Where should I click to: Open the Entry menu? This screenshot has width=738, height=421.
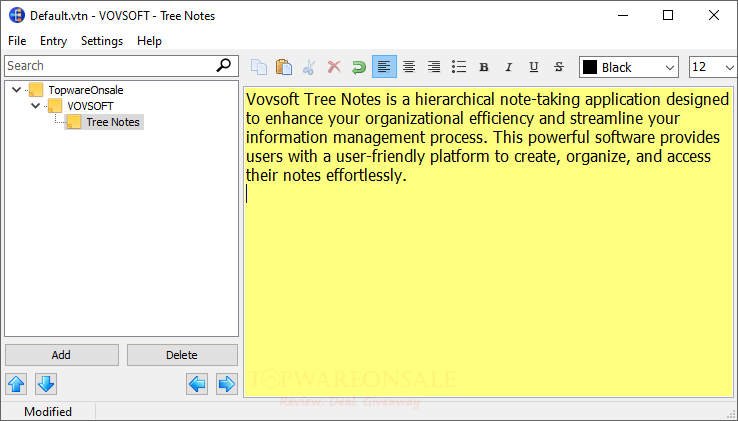click(53, 41)
